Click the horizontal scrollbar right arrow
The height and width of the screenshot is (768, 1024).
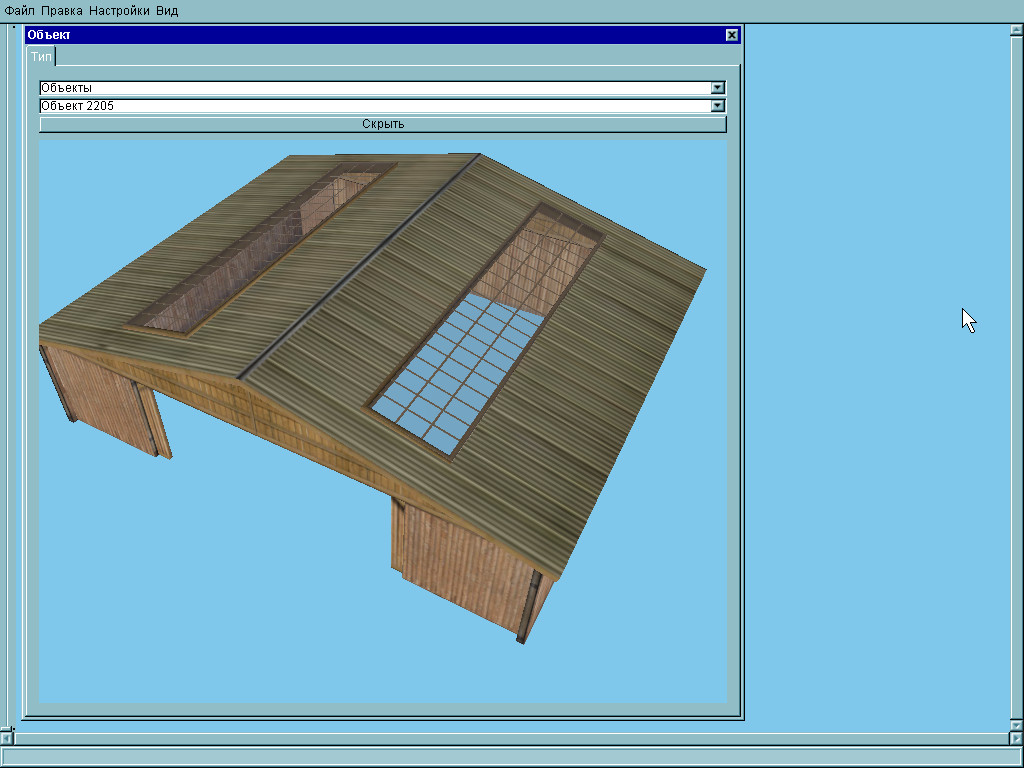[1017, 739]
